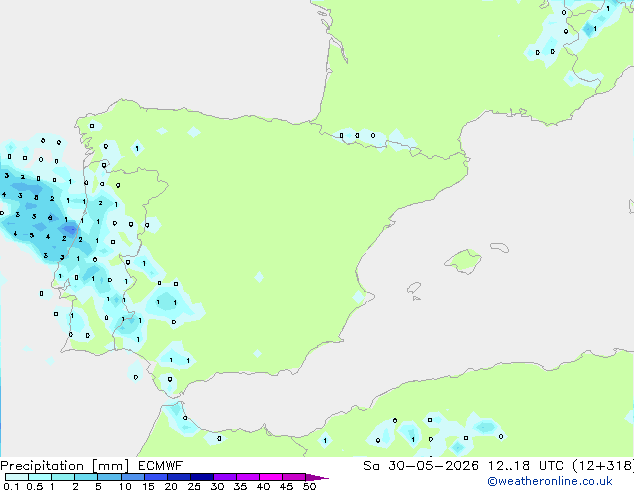Click the 35–40 mm legend color box
Screen dimensions: 634x490
[x=247, y=477]
